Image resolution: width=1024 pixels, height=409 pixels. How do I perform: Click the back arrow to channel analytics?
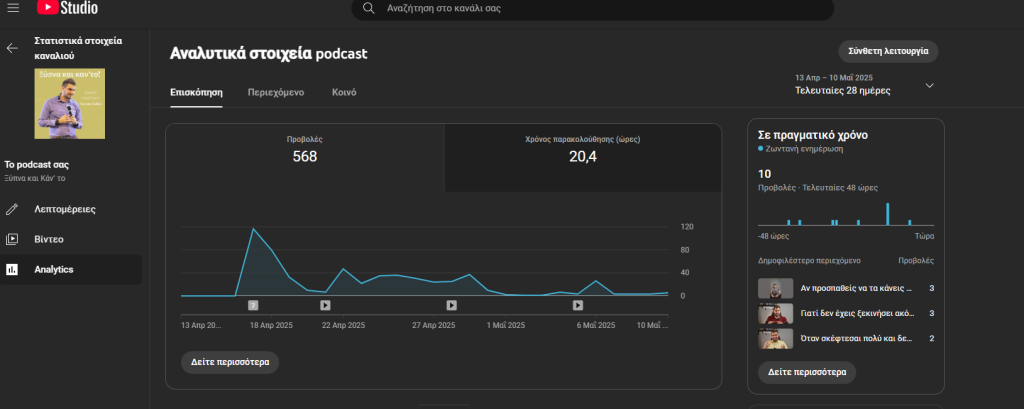(13, 48)
